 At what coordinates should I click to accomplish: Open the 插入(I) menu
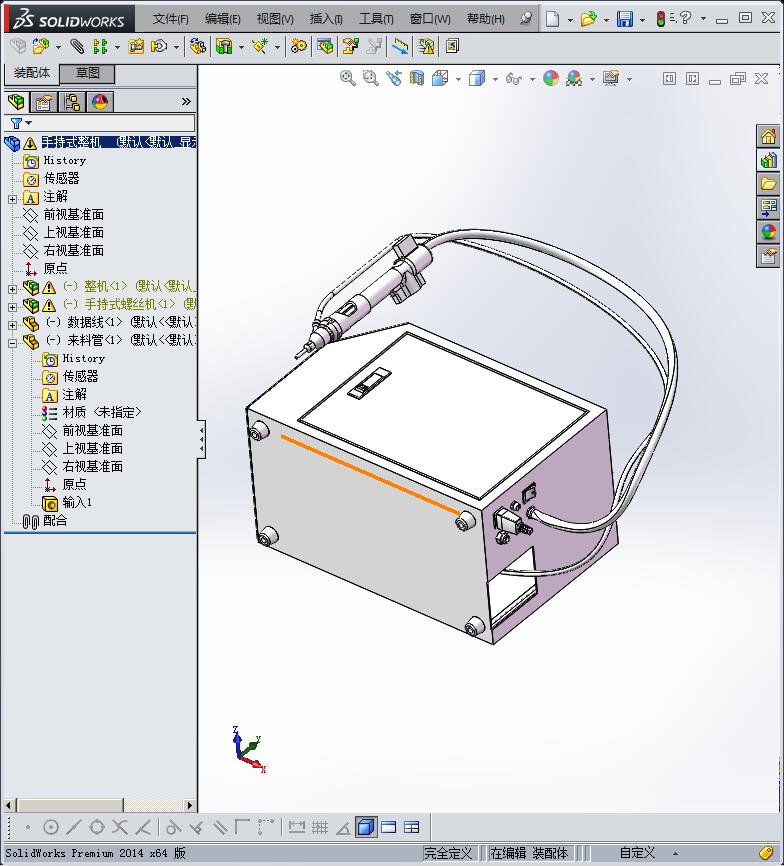(326, 19)
